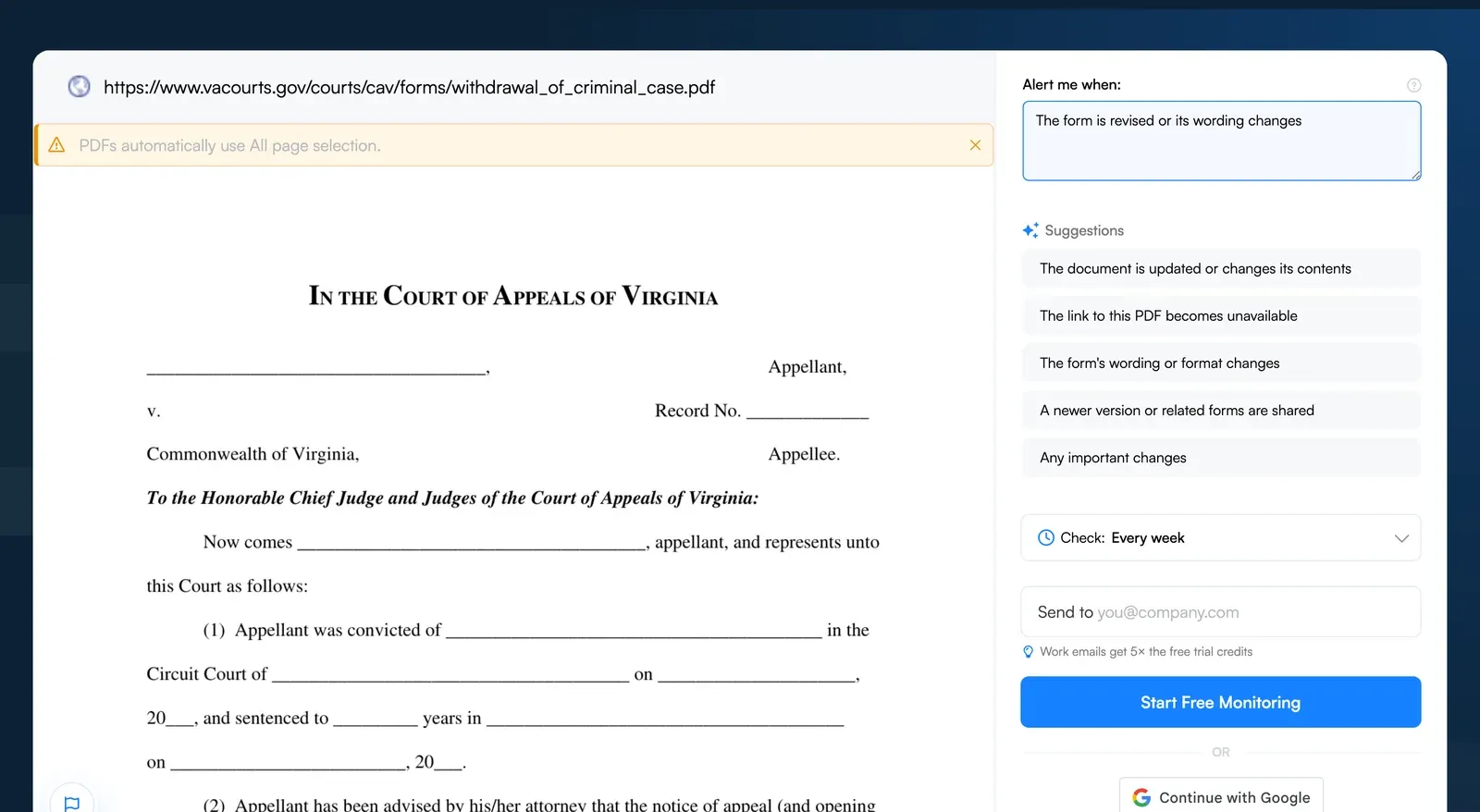Click the 'PDFs automatically use All page selection.' message

pyautogui.click(x=229, y=145)
